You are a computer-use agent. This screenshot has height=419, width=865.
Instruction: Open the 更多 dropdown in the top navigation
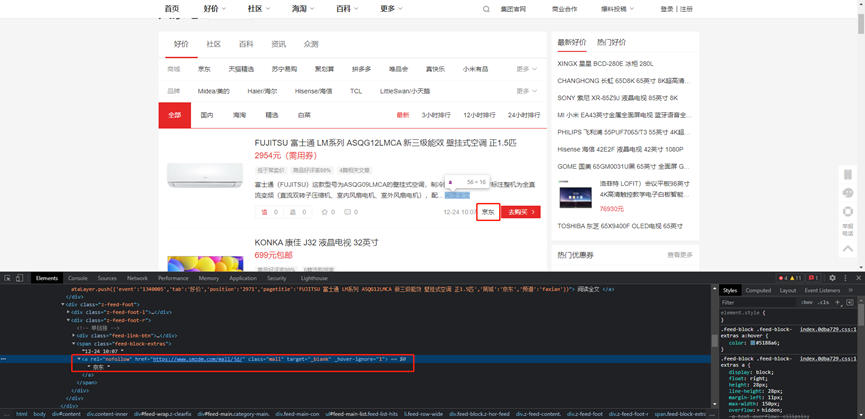click(391, 9)
